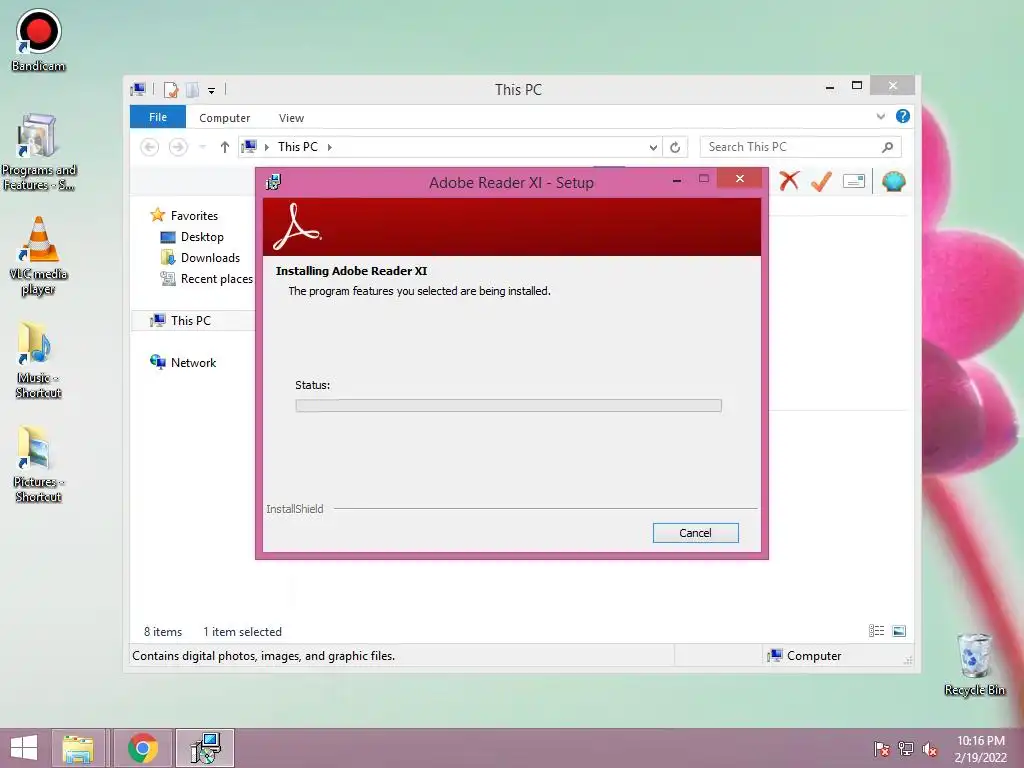Click '1 item selected' status text
Image resolution: width=1024 pixels, height=768 pixels.
tap(242, 632)
